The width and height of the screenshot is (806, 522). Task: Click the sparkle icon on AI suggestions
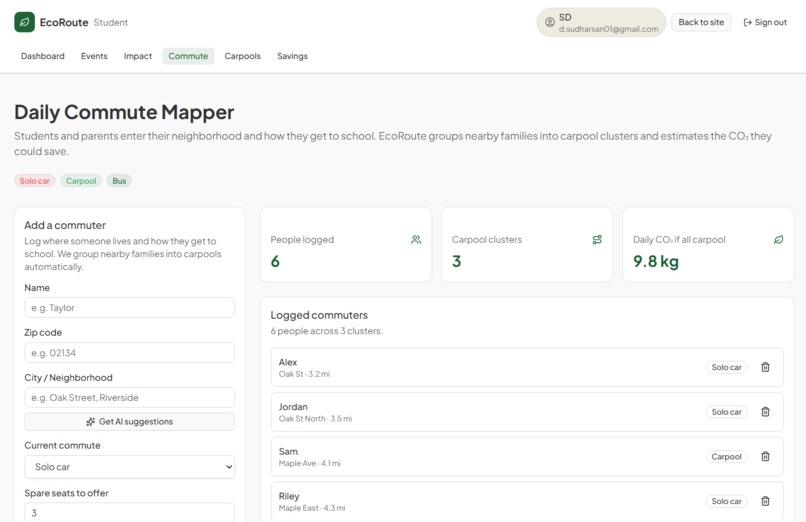pos(90,422)
